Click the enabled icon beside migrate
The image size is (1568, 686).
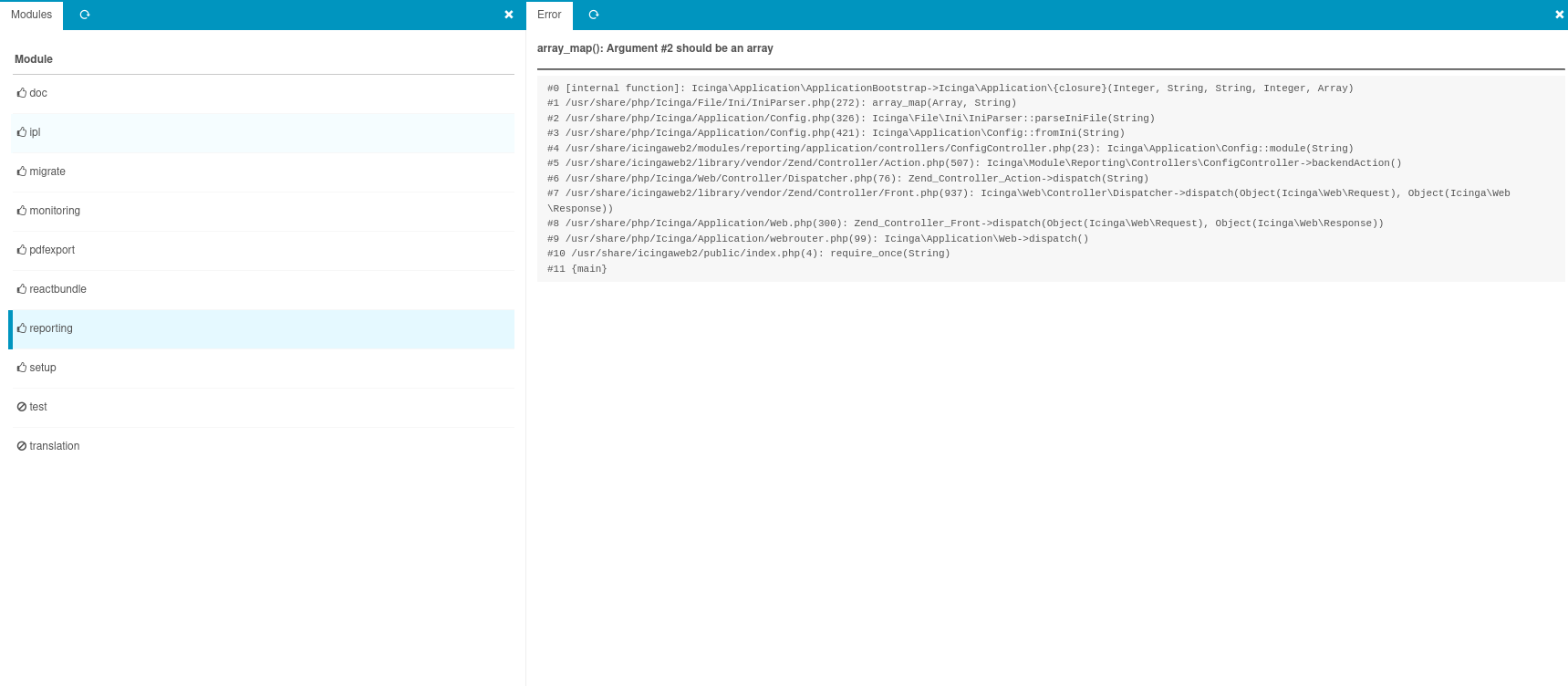click(22, 171)
